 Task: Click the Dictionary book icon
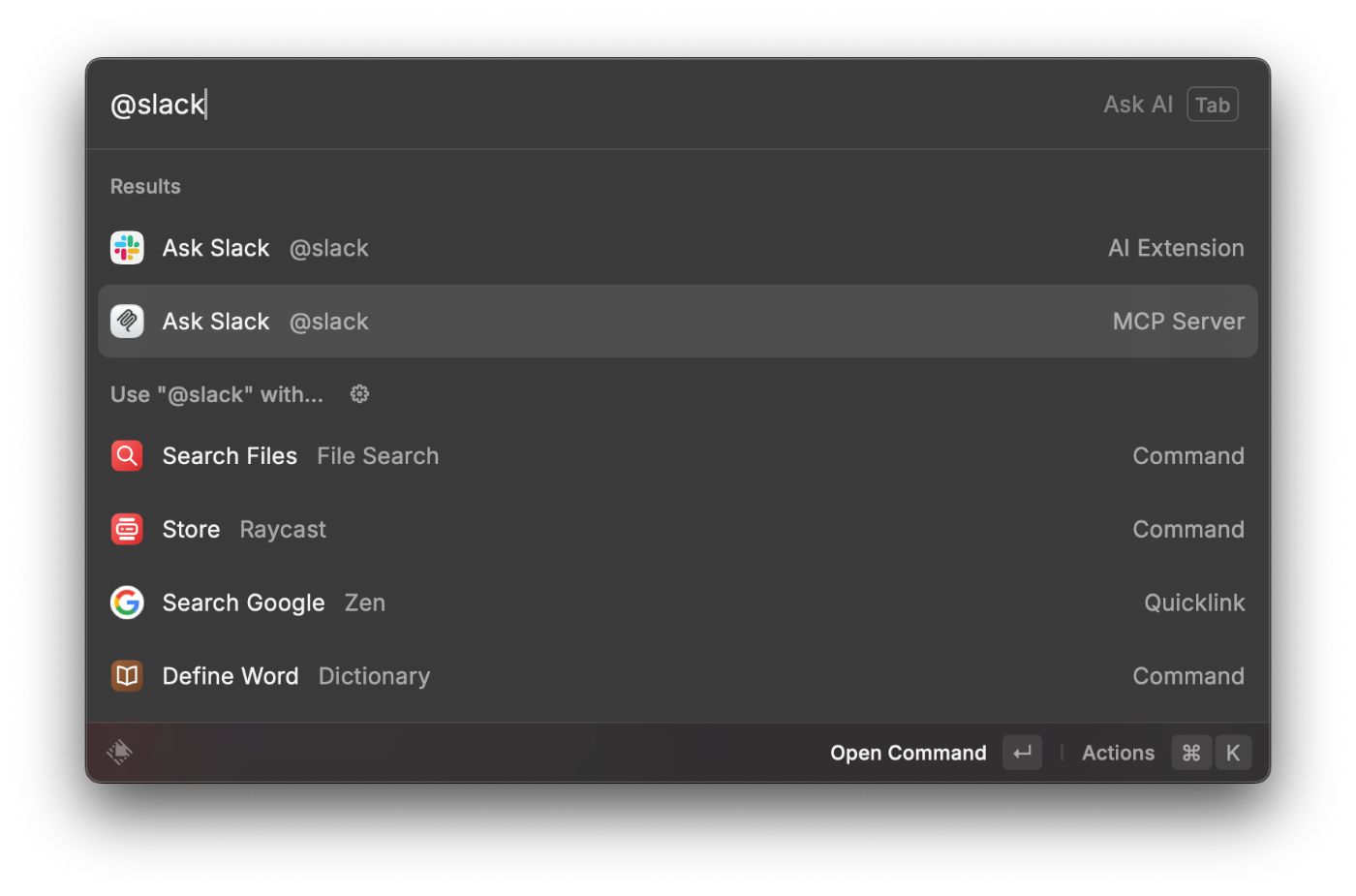(127, 676)
